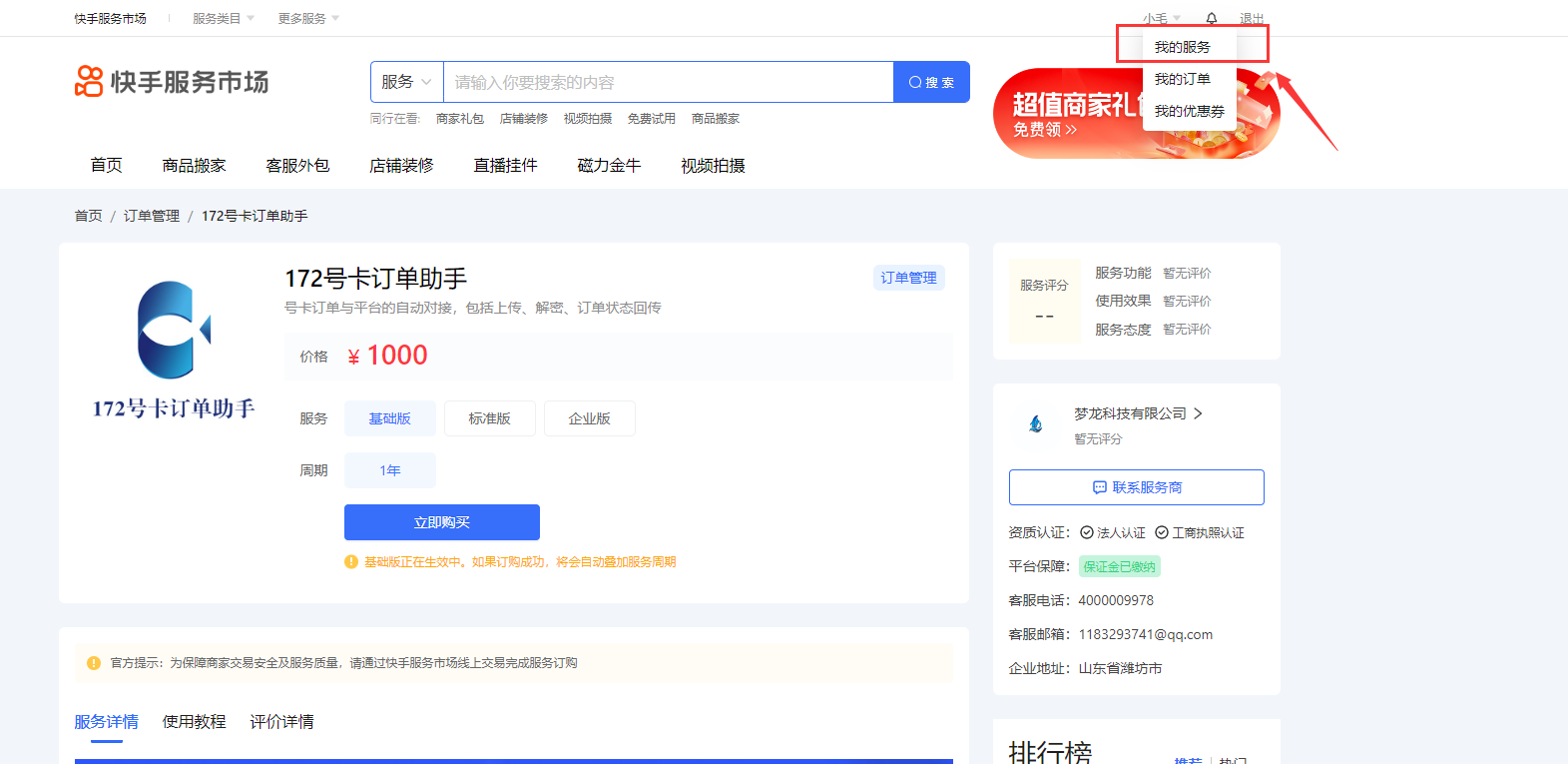Select the 标准版 service option
This screenshot has height=764, width=1568.
(490, 418)
